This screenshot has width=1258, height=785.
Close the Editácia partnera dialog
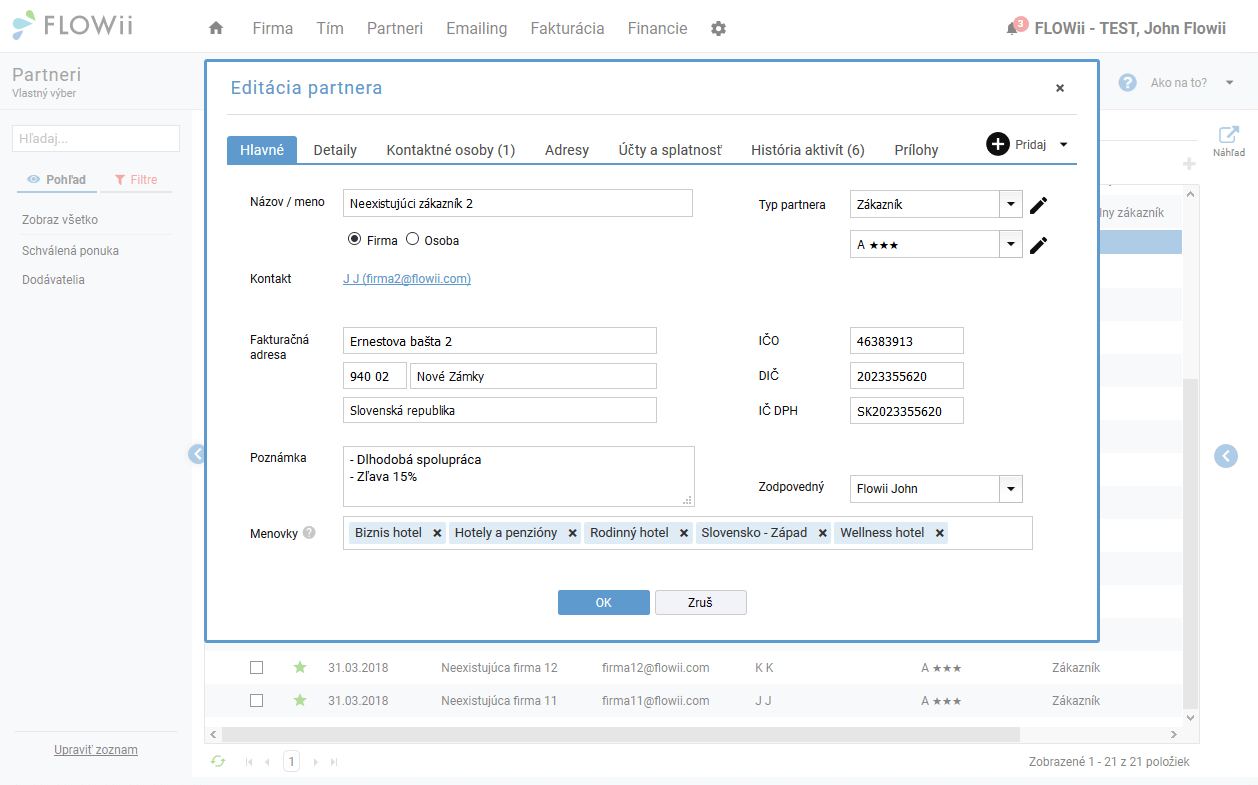1060,88
